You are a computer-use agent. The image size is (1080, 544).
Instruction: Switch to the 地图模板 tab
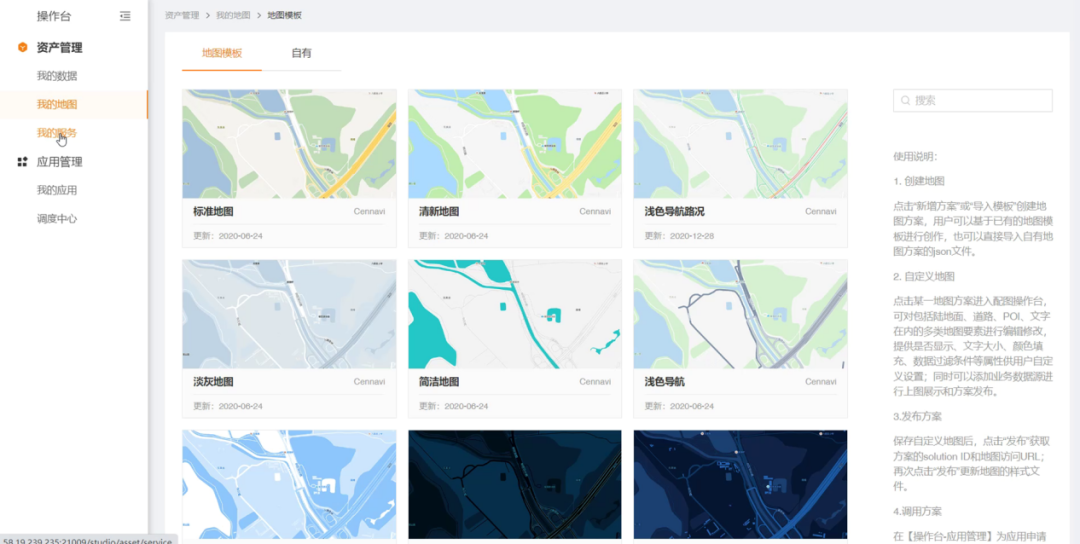click(221, 53)
